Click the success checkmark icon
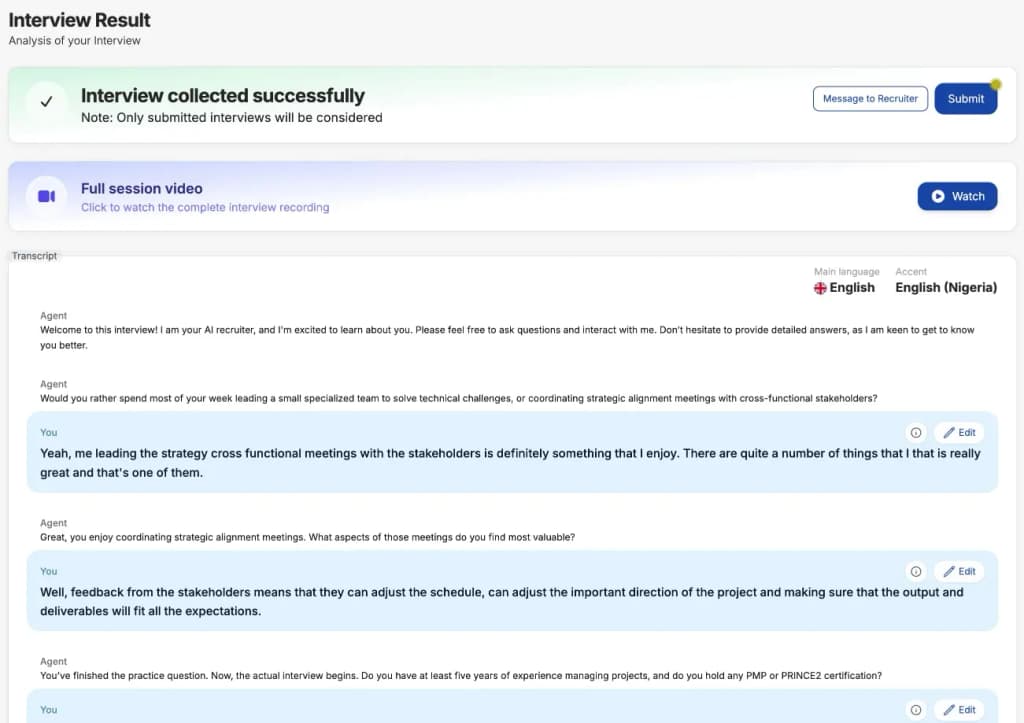The height and width of the screenshot is (723, 1024). [x=46, y=101]
